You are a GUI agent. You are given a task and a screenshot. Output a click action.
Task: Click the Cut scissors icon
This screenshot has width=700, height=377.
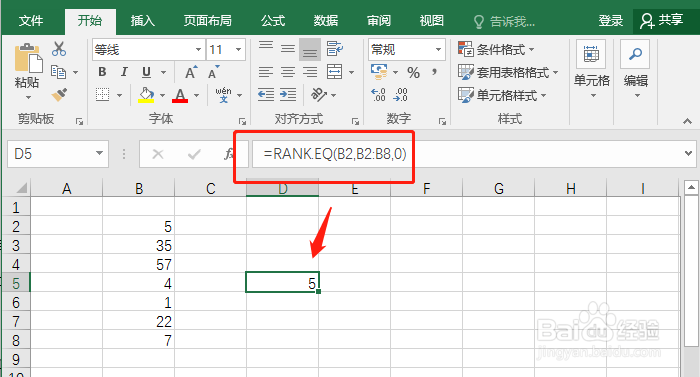tap(58, 49)
